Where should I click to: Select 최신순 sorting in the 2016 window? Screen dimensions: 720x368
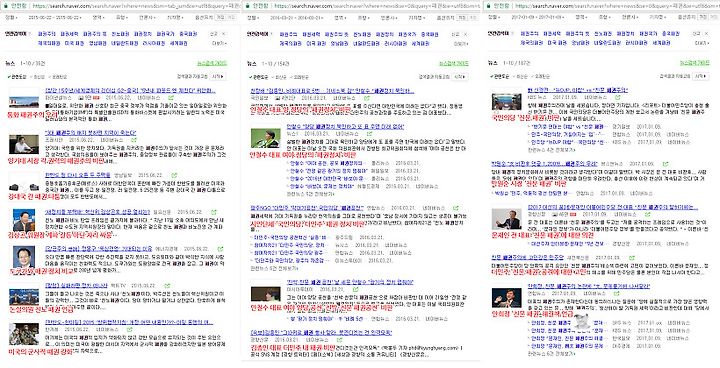[x=280, y=77]
